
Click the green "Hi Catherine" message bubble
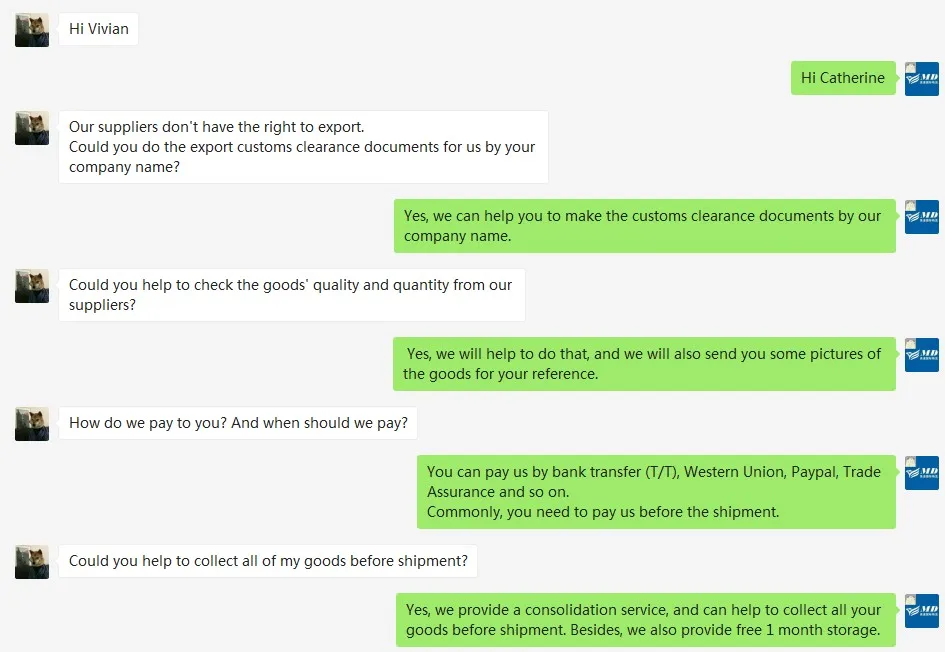coord(843,78)
